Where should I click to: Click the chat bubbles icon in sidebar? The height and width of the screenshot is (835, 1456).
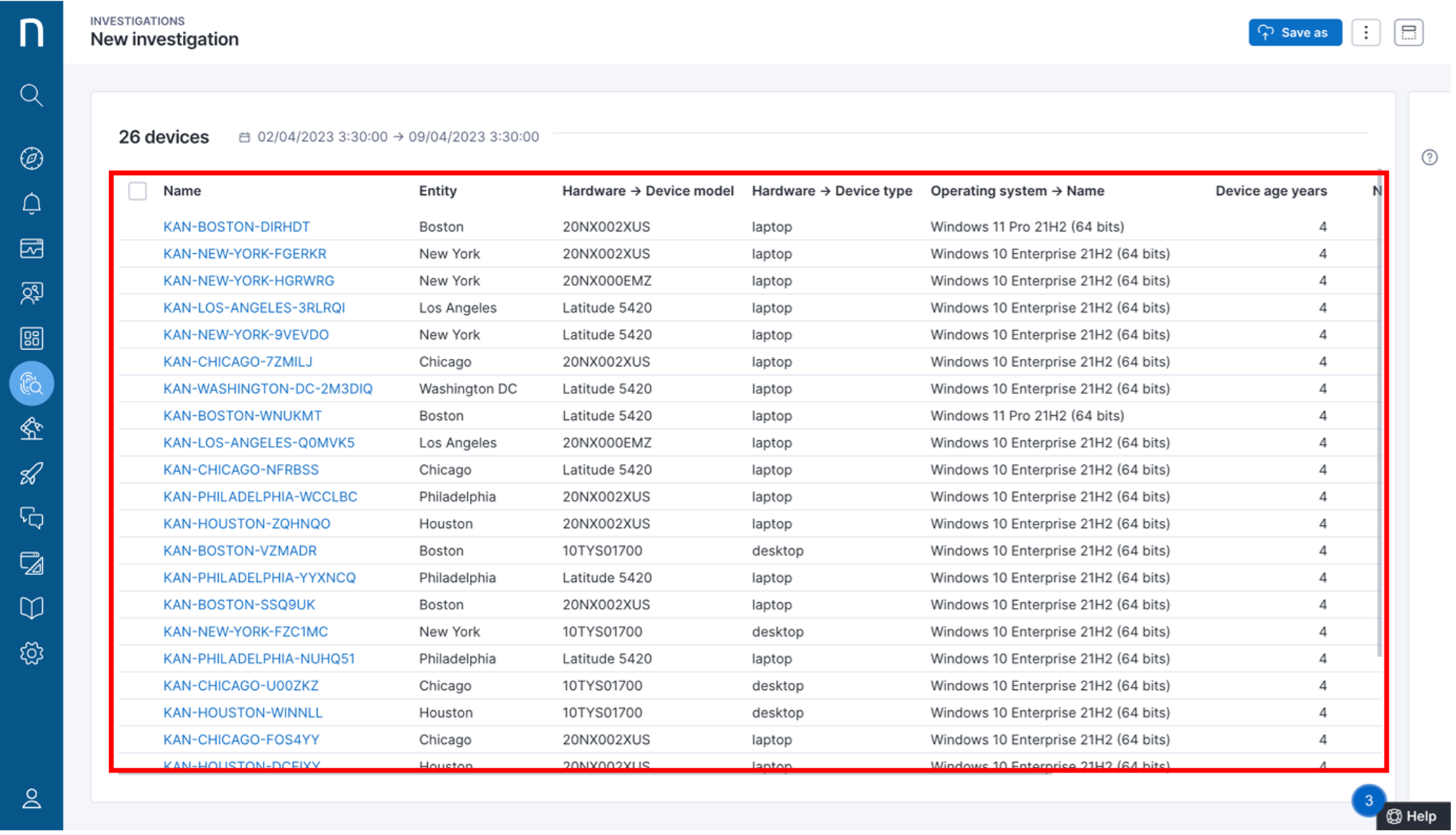click(31, 518)
